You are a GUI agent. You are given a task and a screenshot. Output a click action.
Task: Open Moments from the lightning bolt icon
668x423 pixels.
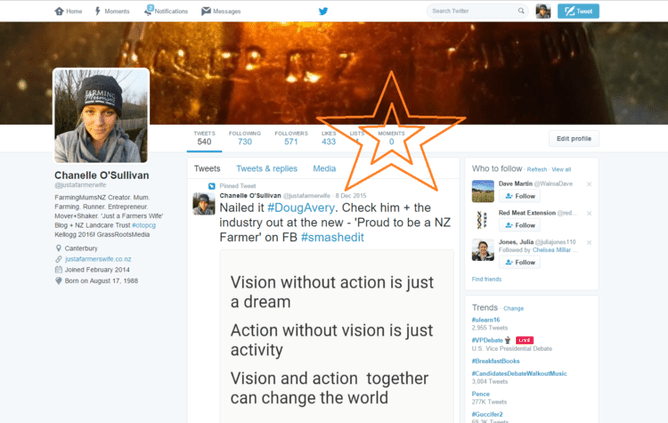tap(112, 11)
